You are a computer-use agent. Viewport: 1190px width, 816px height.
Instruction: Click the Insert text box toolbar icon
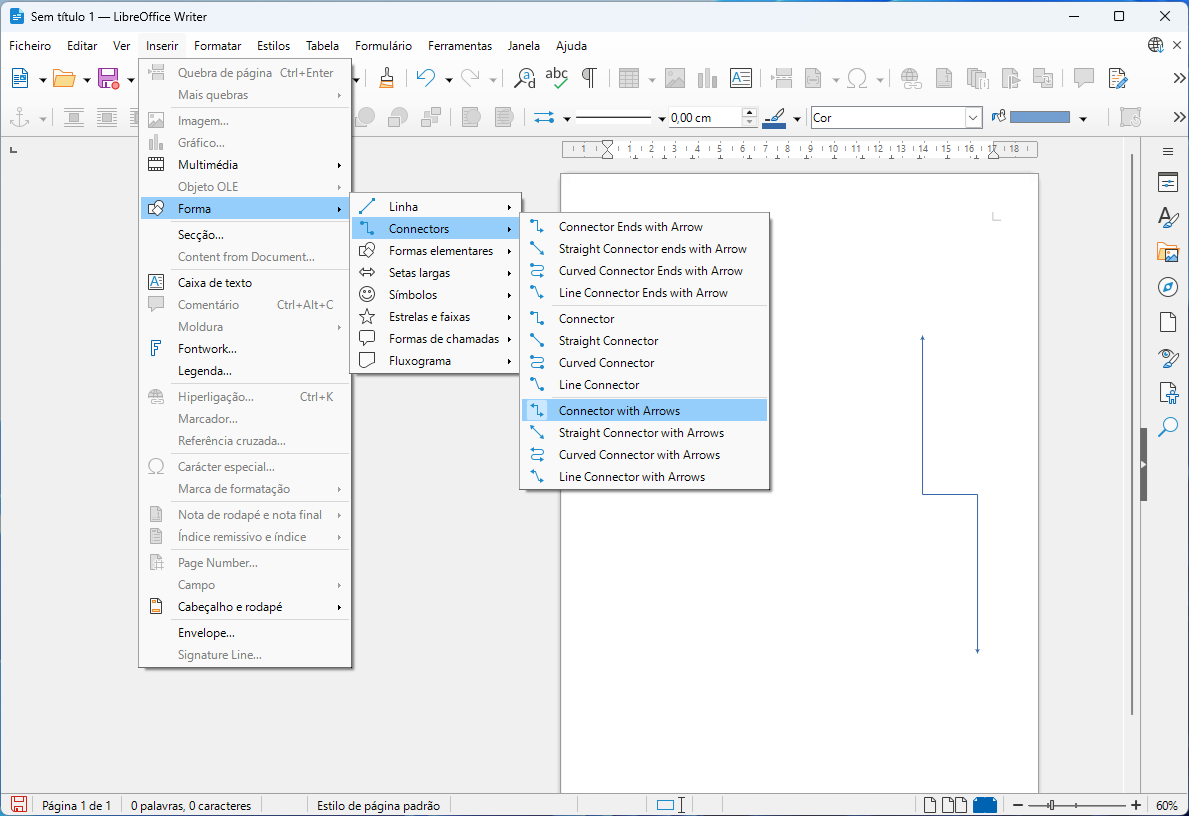point(741,78)
